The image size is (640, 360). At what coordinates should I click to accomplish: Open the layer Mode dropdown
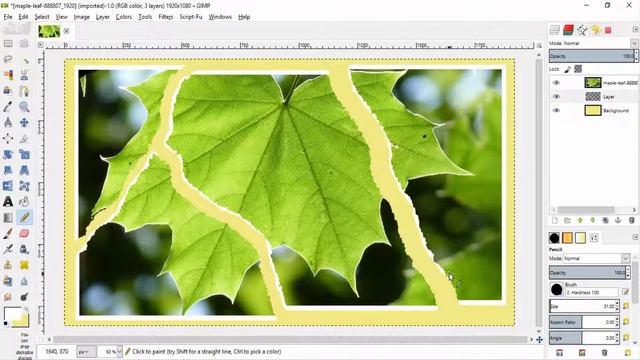click(x=633, y=43)
